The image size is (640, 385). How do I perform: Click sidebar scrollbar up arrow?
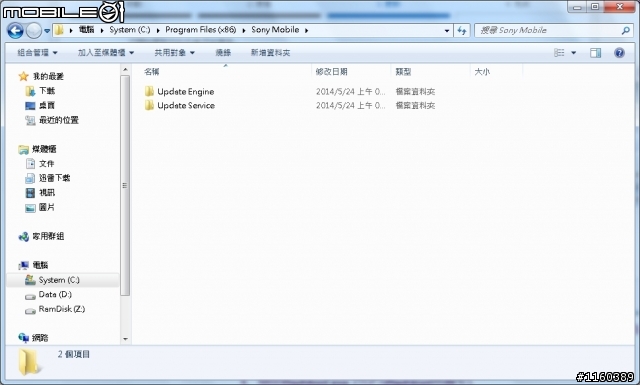pos(125,69)
